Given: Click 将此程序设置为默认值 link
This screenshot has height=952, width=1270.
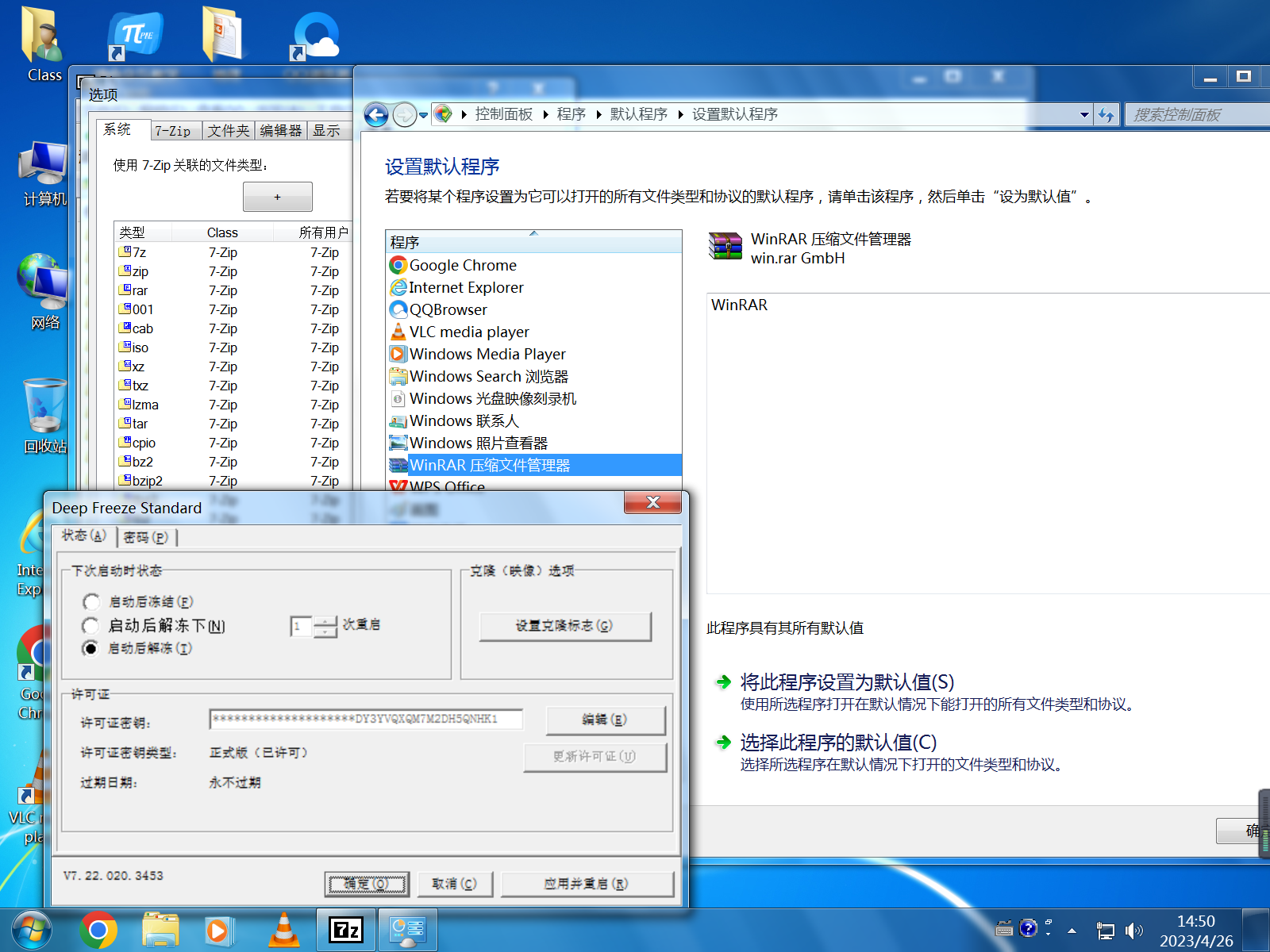Looking at the screenshot, I should [847, 682].
